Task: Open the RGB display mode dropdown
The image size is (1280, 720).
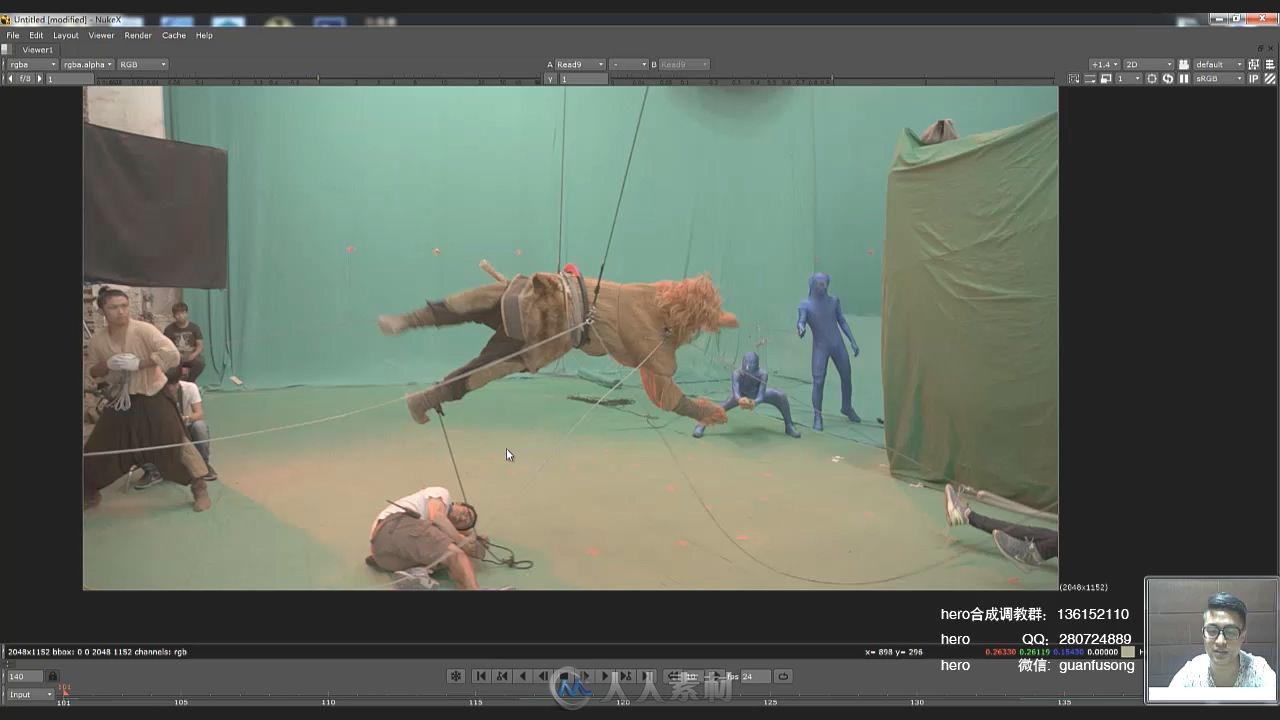Action: (x=143, y=64)
